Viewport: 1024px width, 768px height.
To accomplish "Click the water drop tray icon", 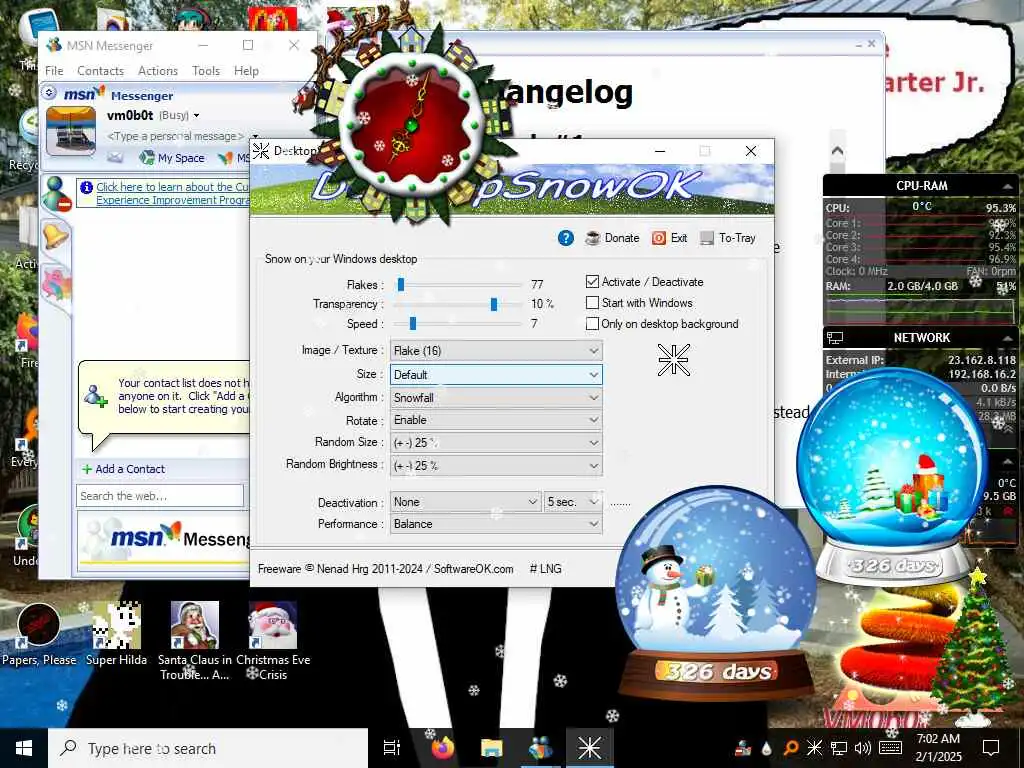I will point(767,748).
